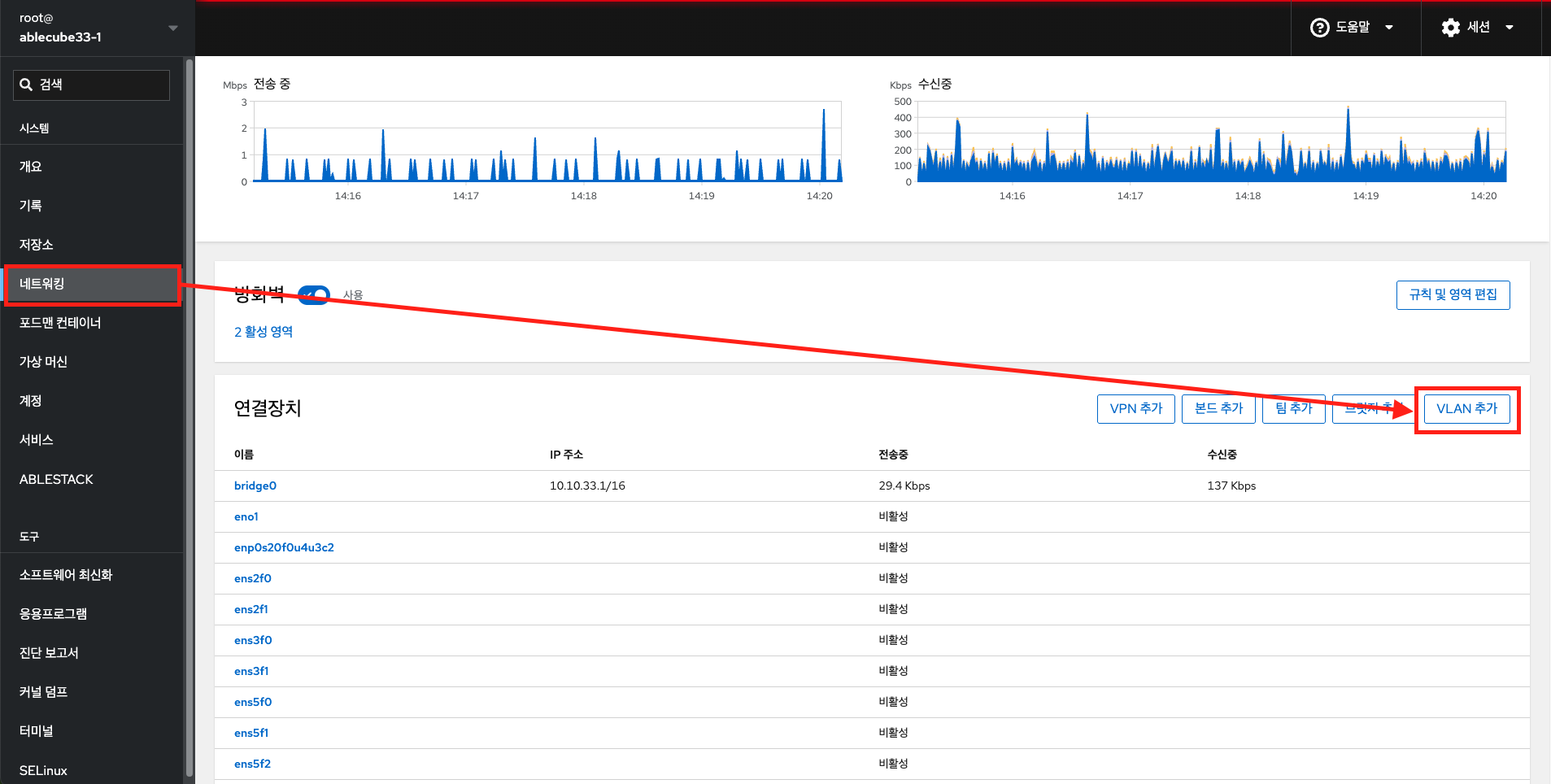The image size is (1551, 784).
Task: Click the sidebar vertical scrollbar
Action: click(190, 407)
